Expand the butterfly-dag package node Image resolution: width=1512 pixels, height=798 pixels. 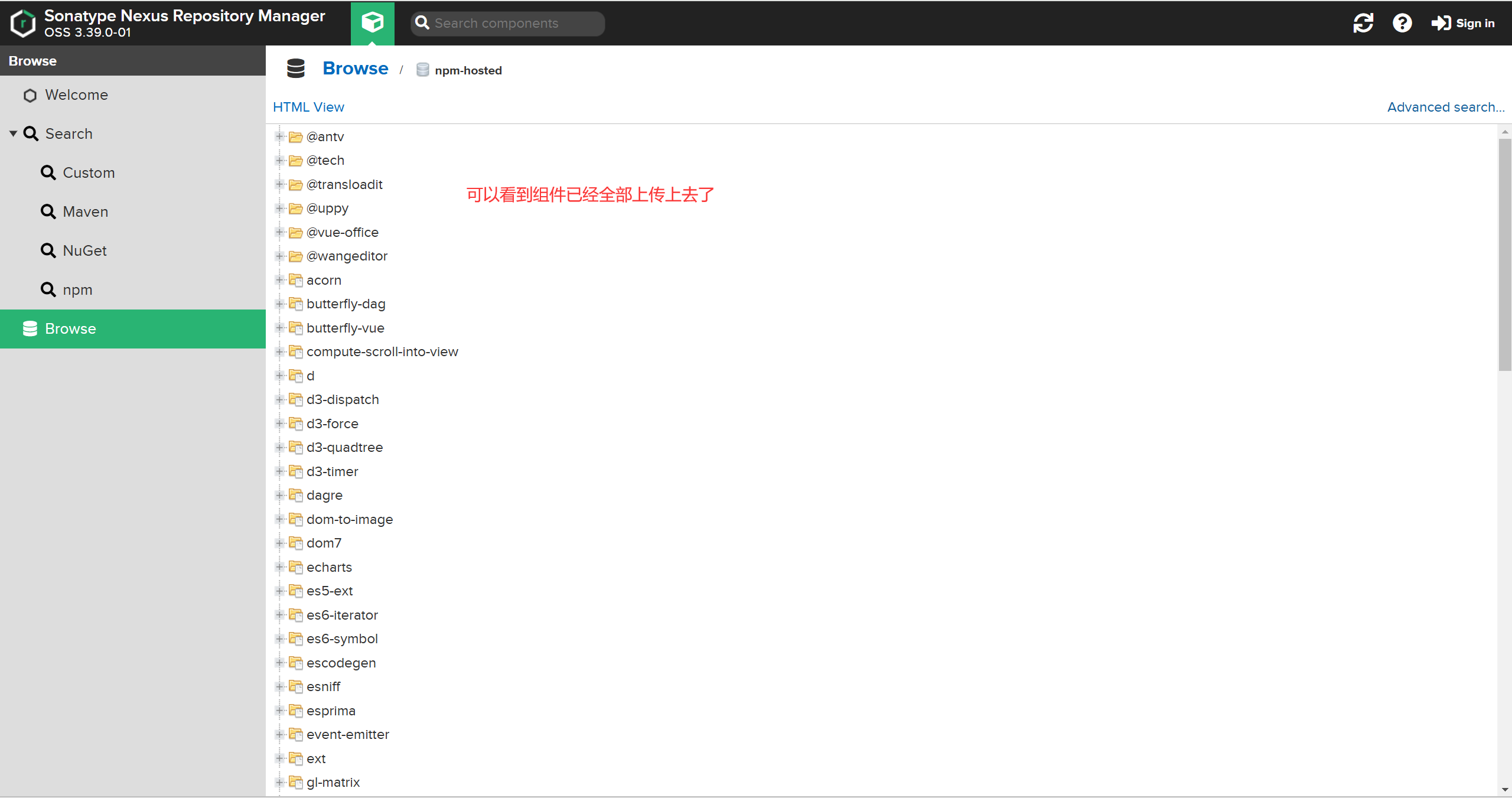(x=280, y=304)
